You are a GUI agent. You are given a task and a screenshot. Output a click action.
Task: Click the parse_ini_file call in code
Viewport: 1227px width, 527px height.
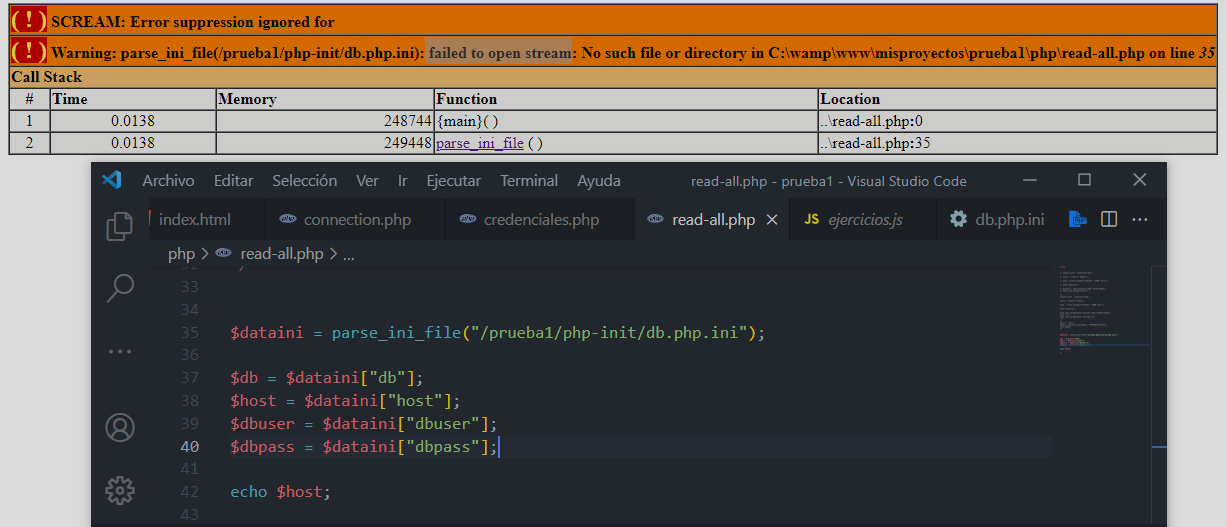tap(396, 333)
